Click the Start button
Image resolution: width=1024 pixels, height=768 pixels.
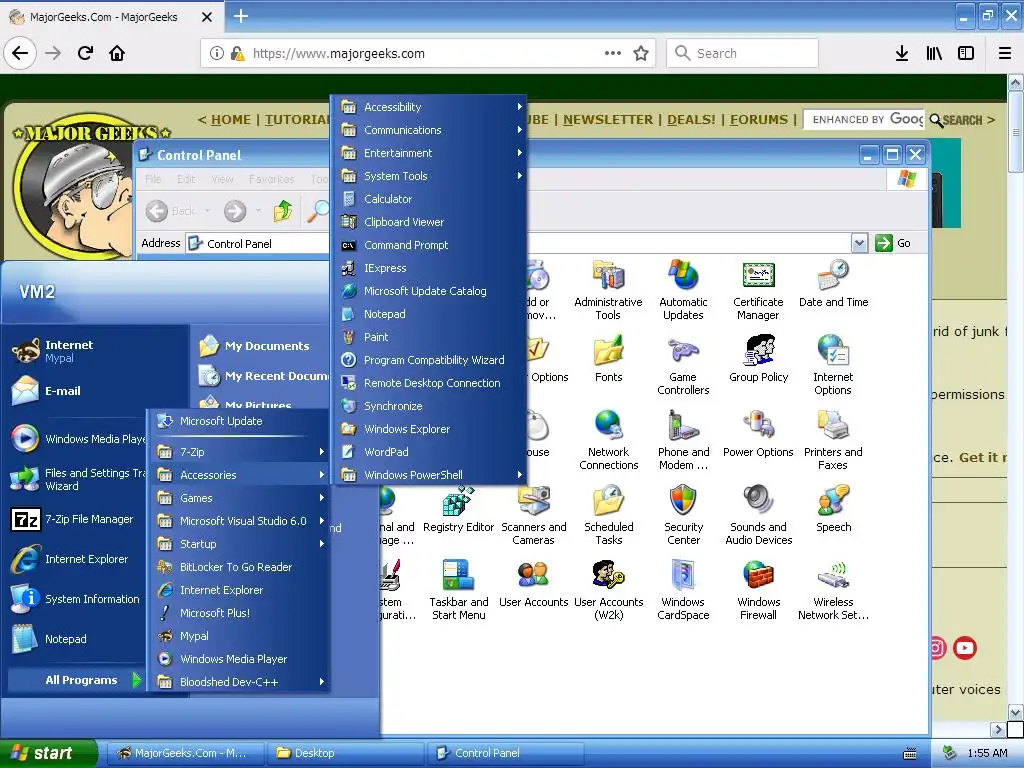click(47, 753)
